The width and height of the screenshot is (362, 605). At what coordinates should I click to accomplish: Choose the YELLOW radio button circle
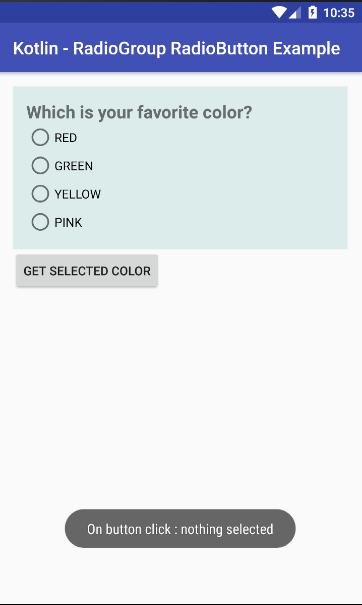point(40,194)
